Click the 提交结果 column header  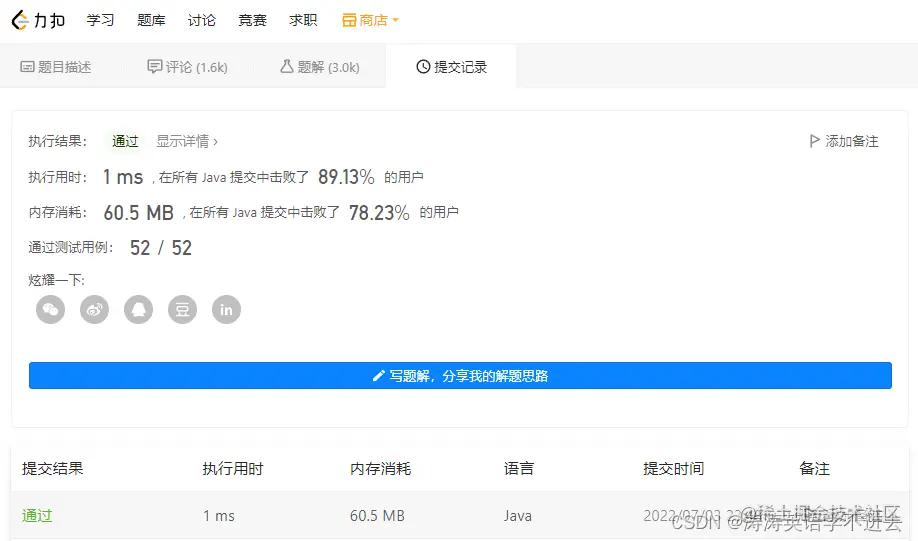[53, 468]
